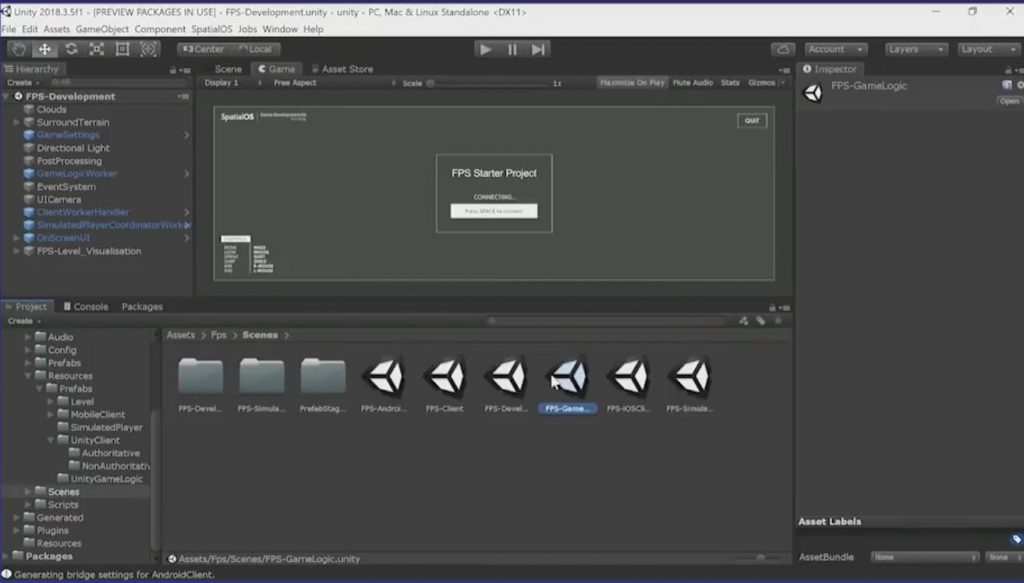
Task: Lock the Hierarchy panel
Action: coord(173,70)
